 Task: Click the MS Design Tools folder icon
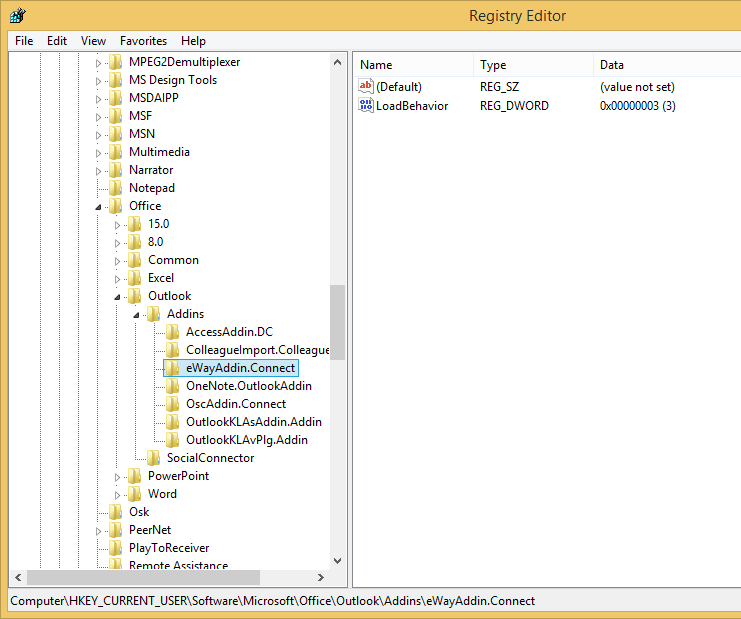click(x=116, y=80)
